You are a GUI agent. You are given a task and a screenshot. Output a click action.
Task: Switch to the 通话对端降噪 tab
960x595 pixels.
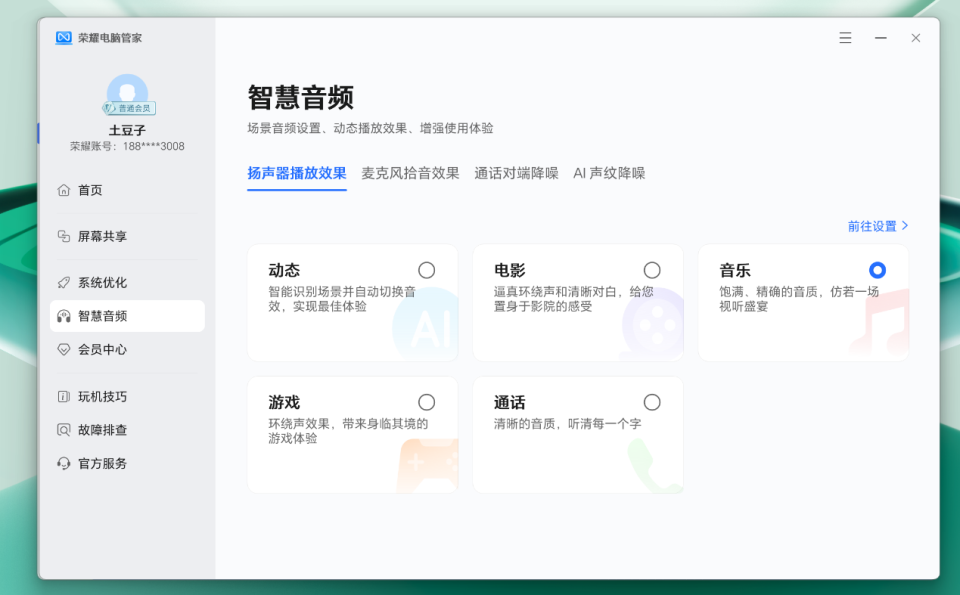pyautogui.click(x=516, y=173)
